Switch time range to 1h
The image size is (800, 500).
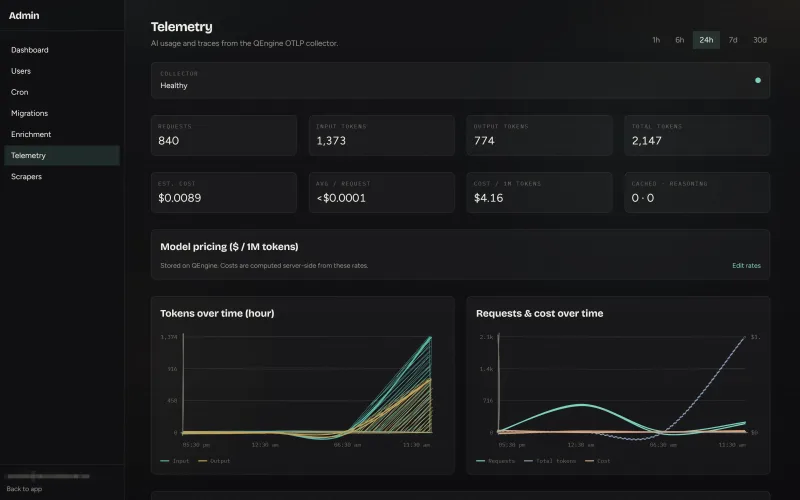click(656, 40)
